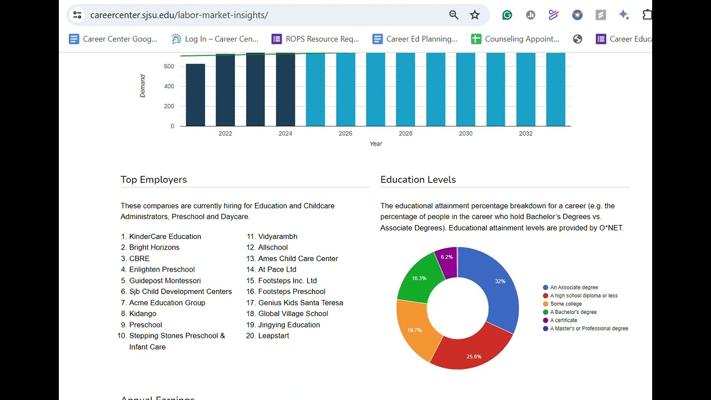Open the Grammarly extension icon
This screenshot has width=711, height=400.
(507, 15)
